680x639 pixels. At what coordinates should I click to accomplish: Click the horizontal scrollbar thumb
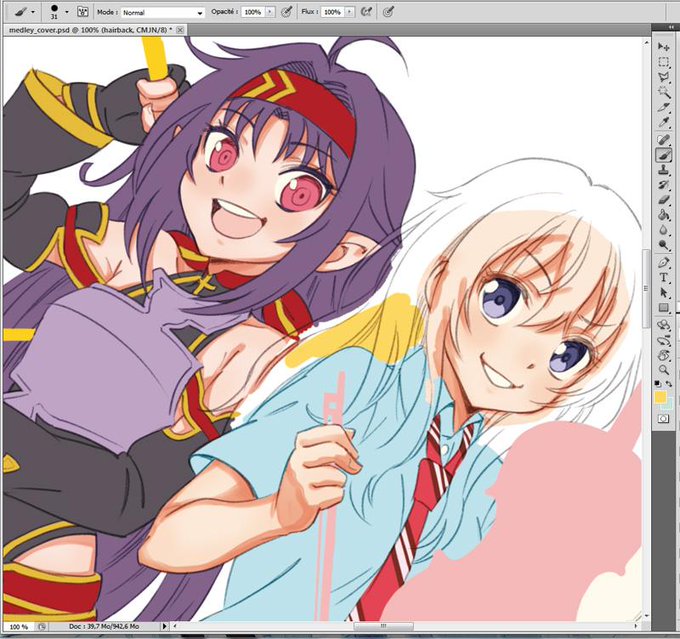click(x=383, y=626)
